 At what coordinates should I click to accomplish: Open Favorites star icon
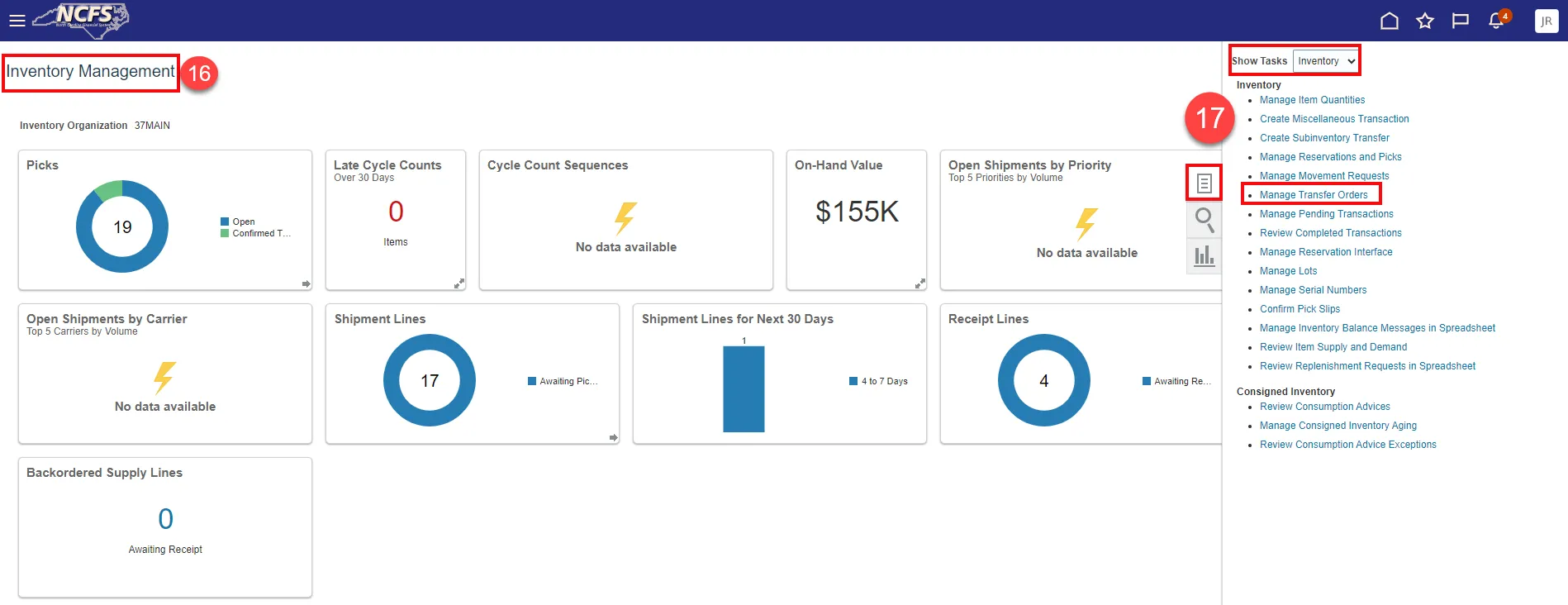1425,21
